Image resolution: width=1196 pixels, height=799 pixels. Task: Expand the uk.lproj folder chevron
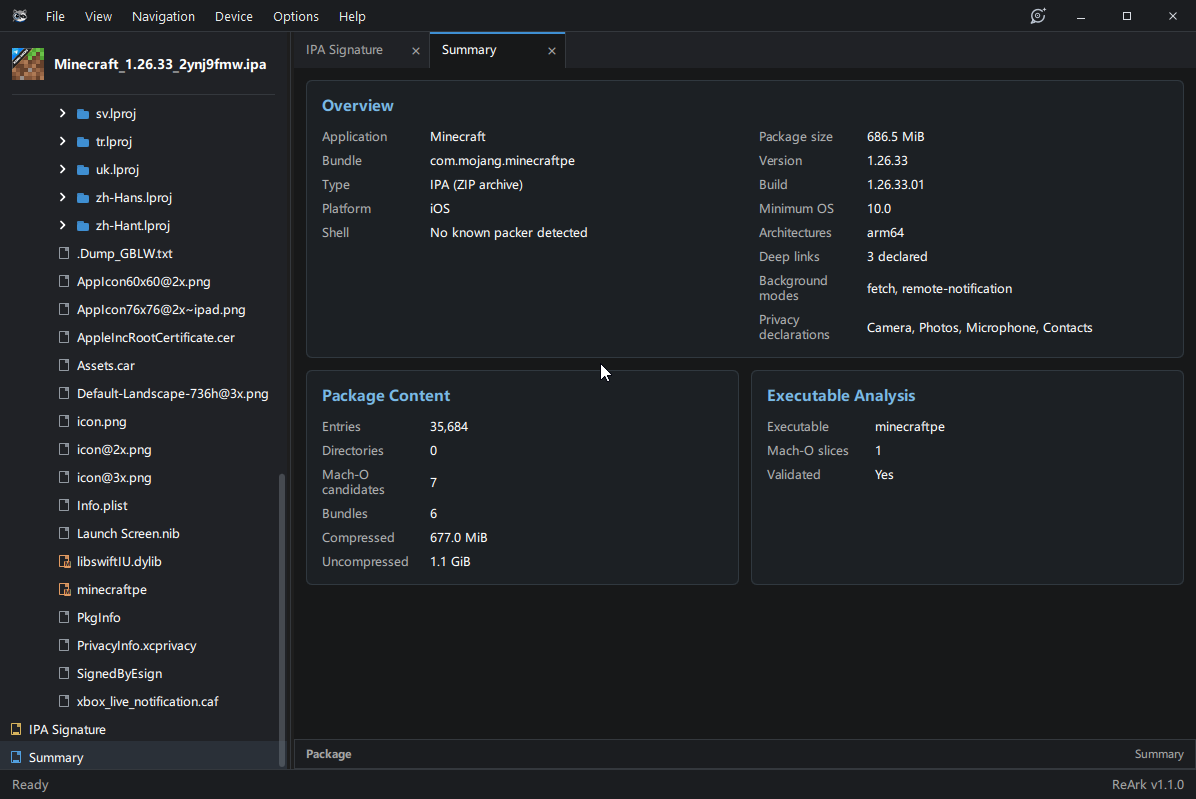click(63, 169)
